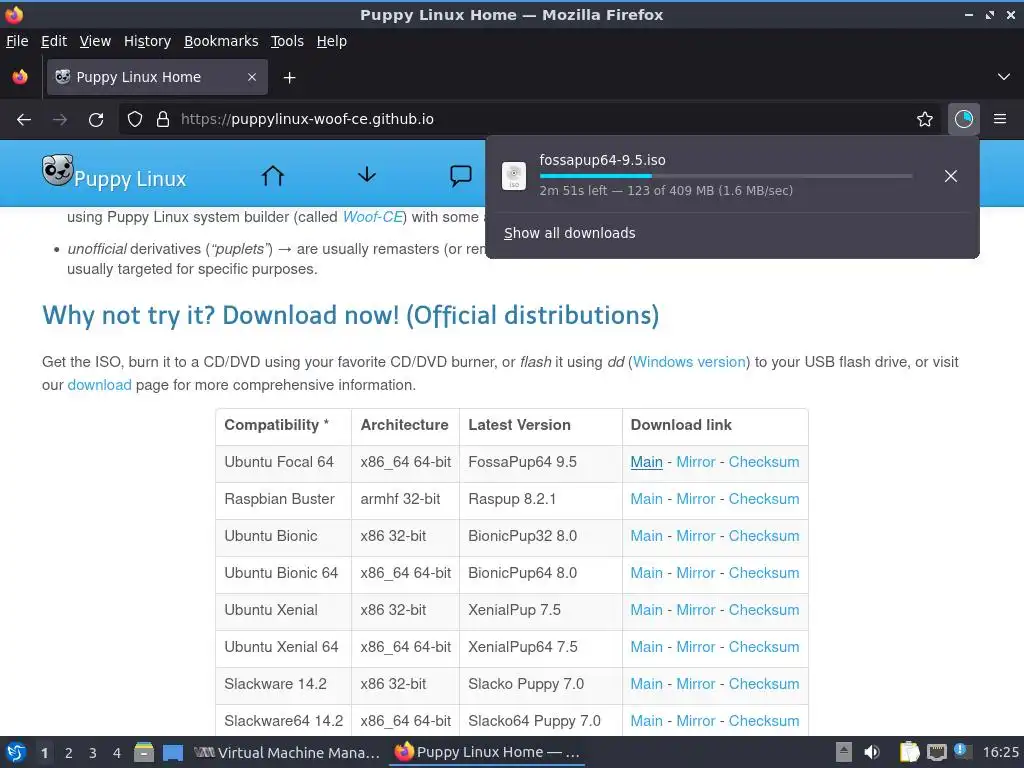Click Mirror link for XenialPup64 7.5
Screen dimensions: 1024x768
[696, 647]
